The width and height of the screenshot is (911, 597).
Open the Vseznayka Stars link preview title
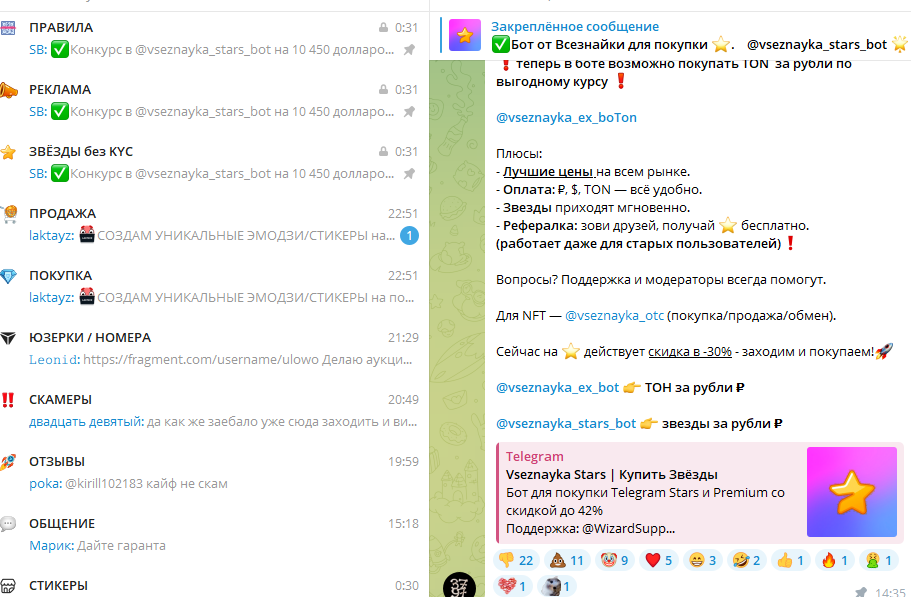(x=612, y=475)
